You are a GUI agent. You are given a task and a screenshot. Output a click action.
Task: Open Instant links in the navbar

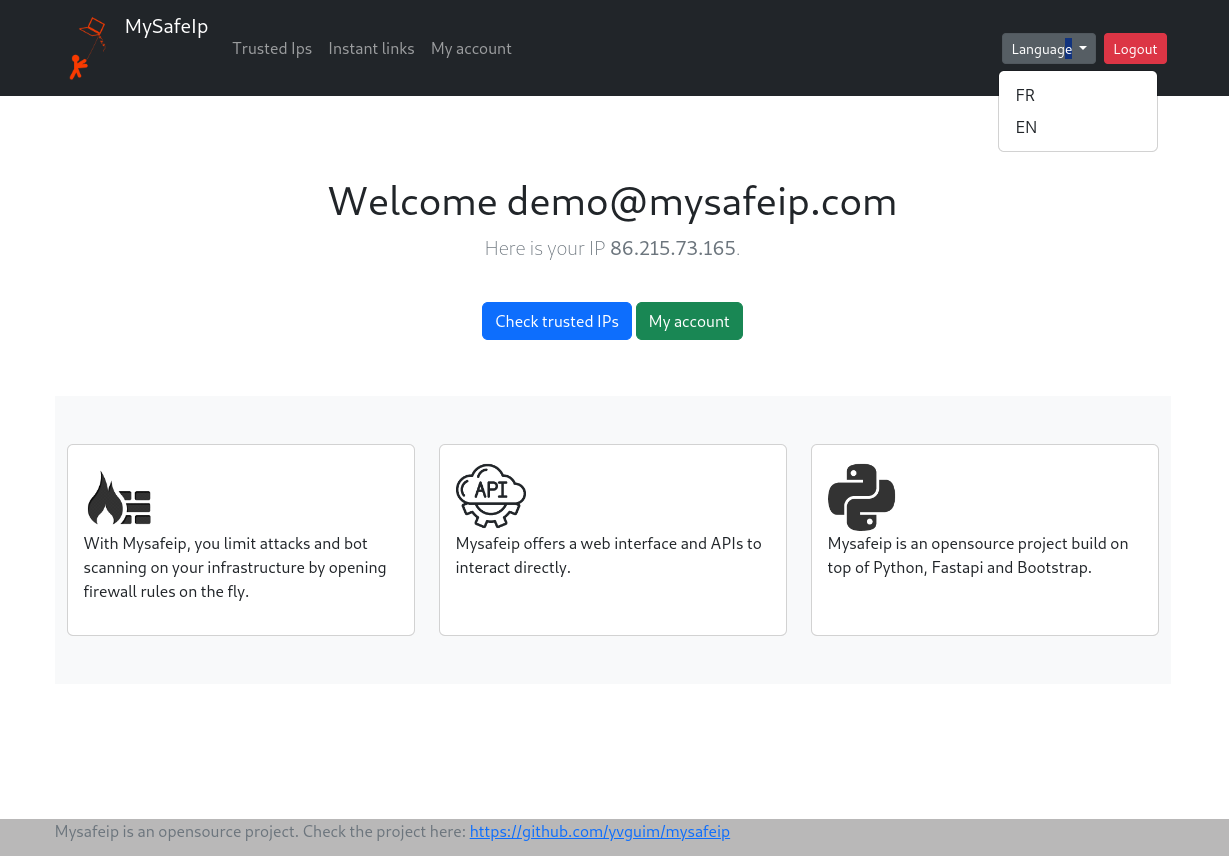(x=371, y=48)
